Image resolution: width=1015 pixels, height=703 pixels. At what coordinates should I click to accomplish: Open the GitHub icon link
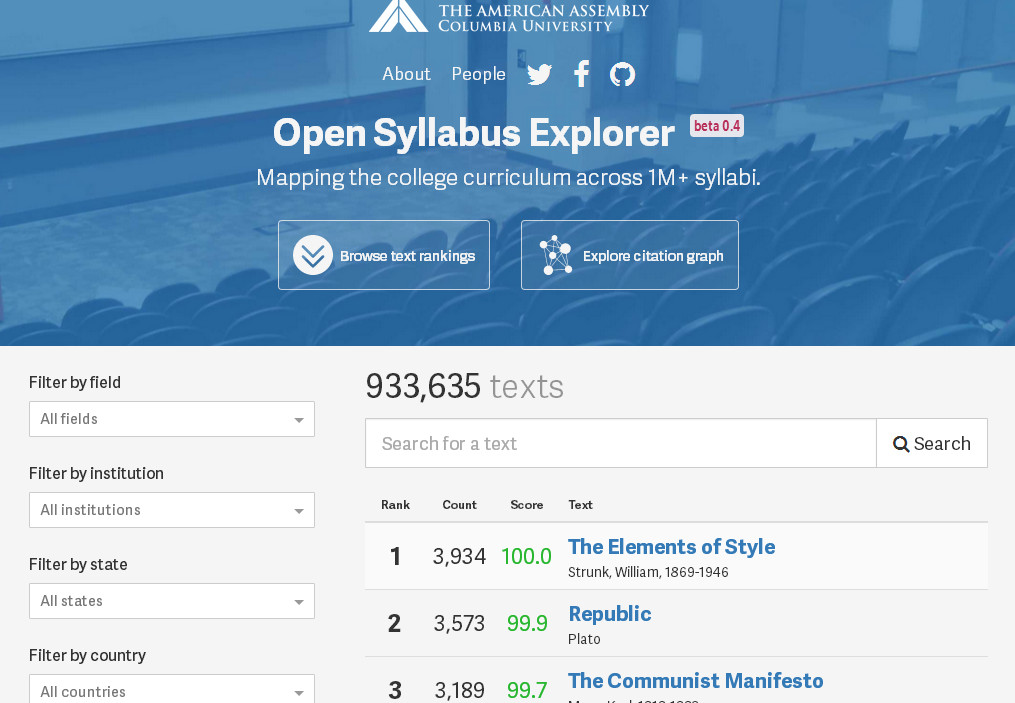[622, 74]
